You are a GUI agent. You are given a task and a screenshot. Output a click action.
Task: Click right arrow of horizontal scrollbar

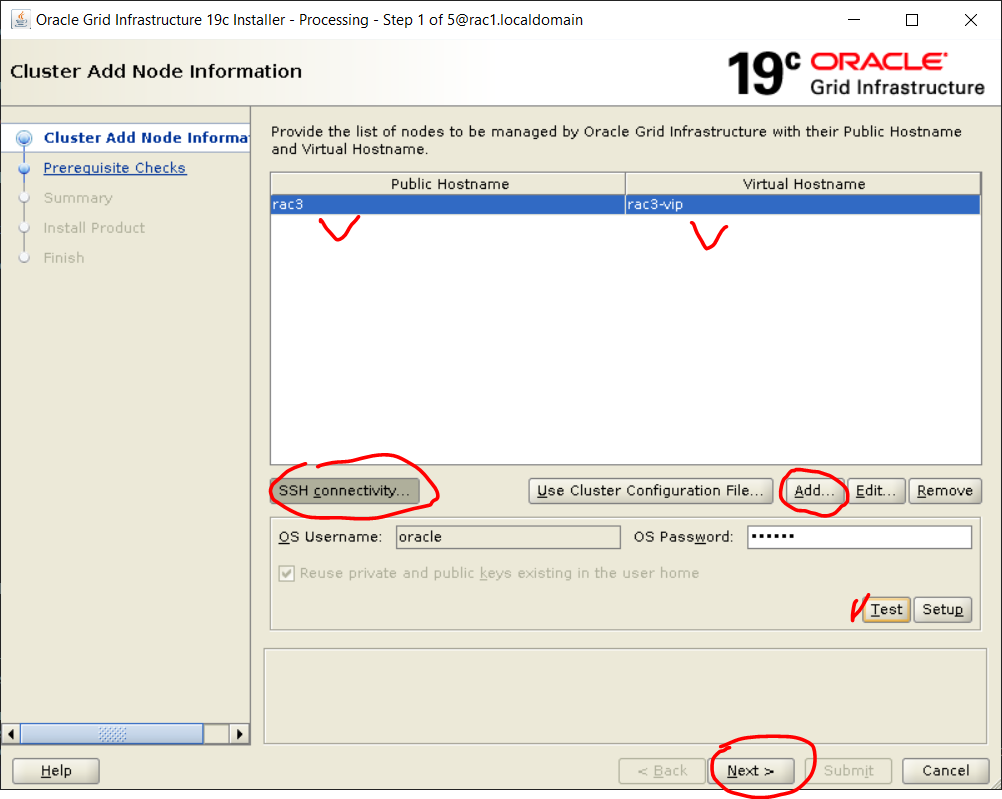click(x=239, y=734)
